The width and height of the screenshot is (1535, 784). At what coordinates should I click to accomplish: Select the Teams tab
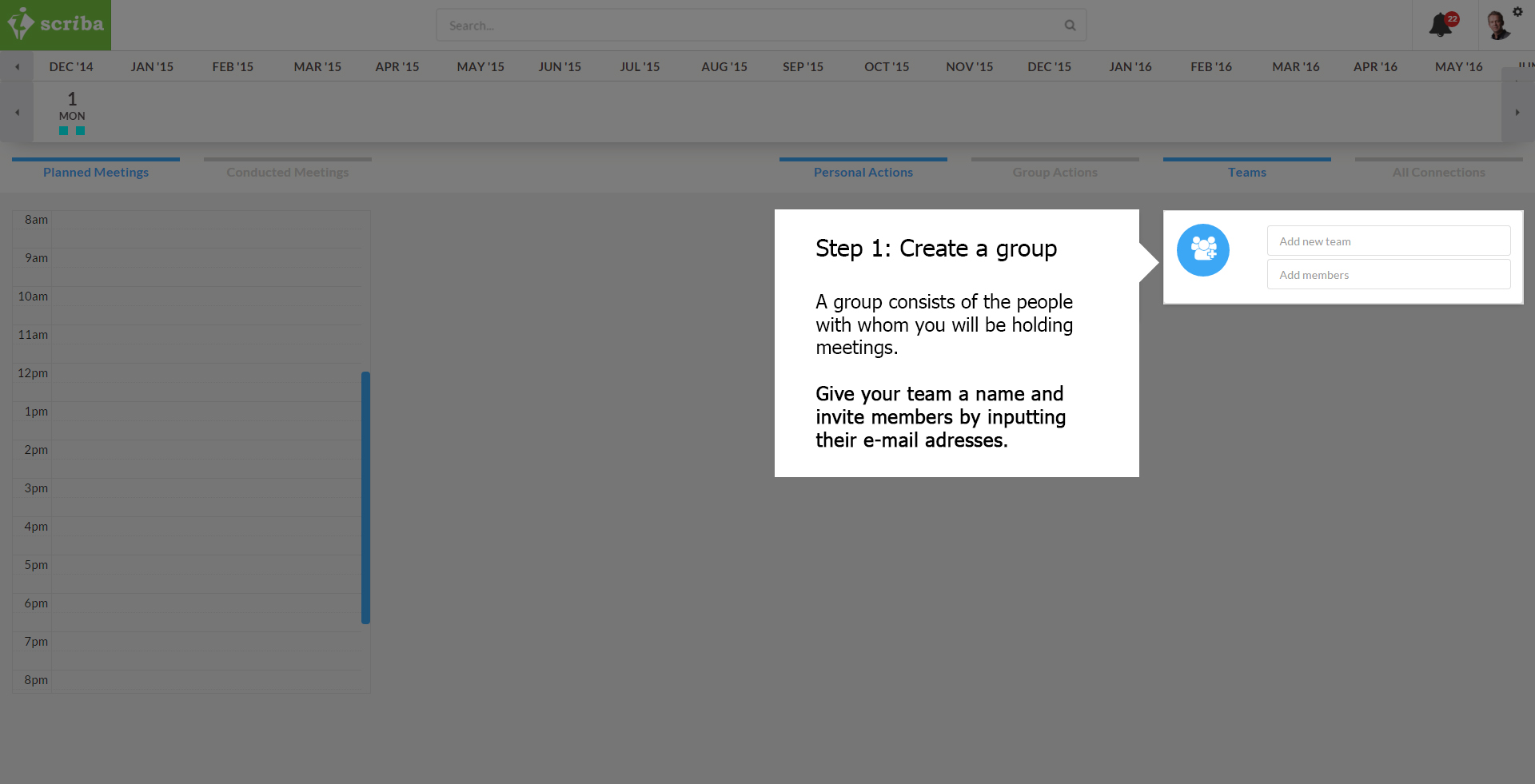pyautogui.click(x=1246, y=172)
